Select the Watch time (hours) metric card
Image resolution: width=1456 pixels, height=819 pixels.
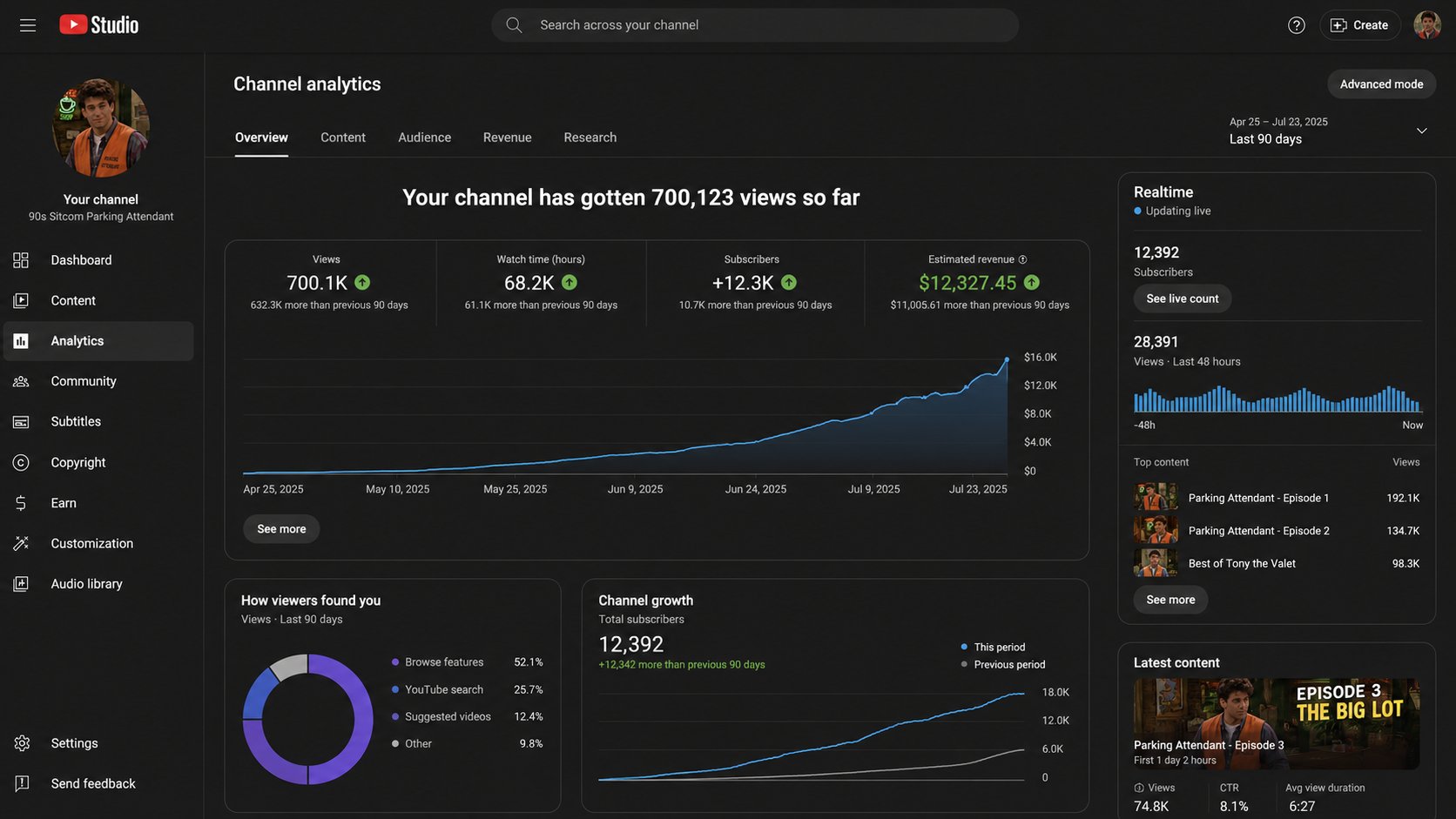pos(541,283)
